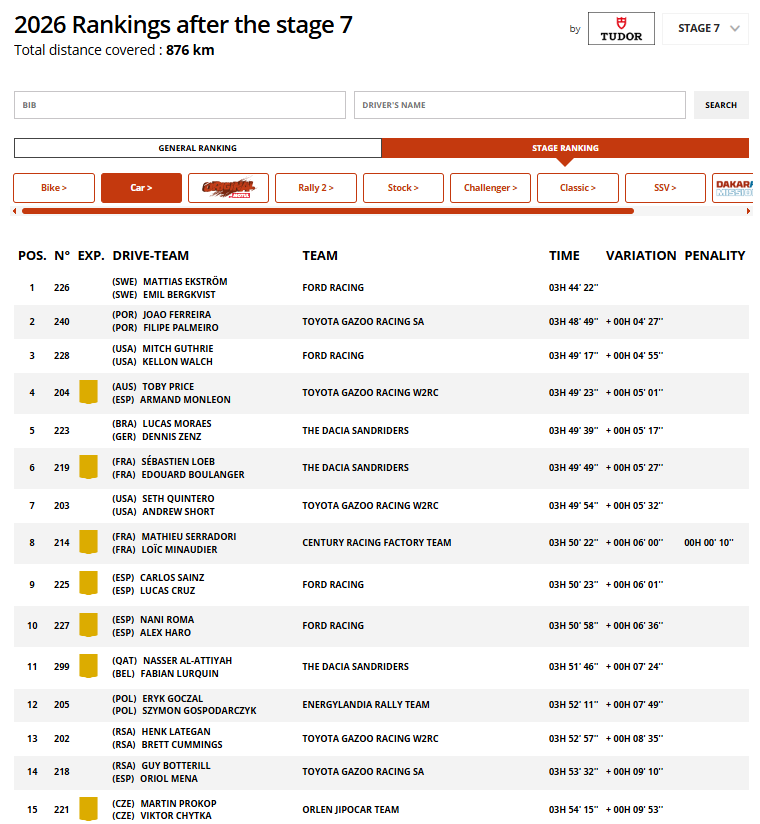Click the penalty value 00H 00' 10"

pos(708,542)
